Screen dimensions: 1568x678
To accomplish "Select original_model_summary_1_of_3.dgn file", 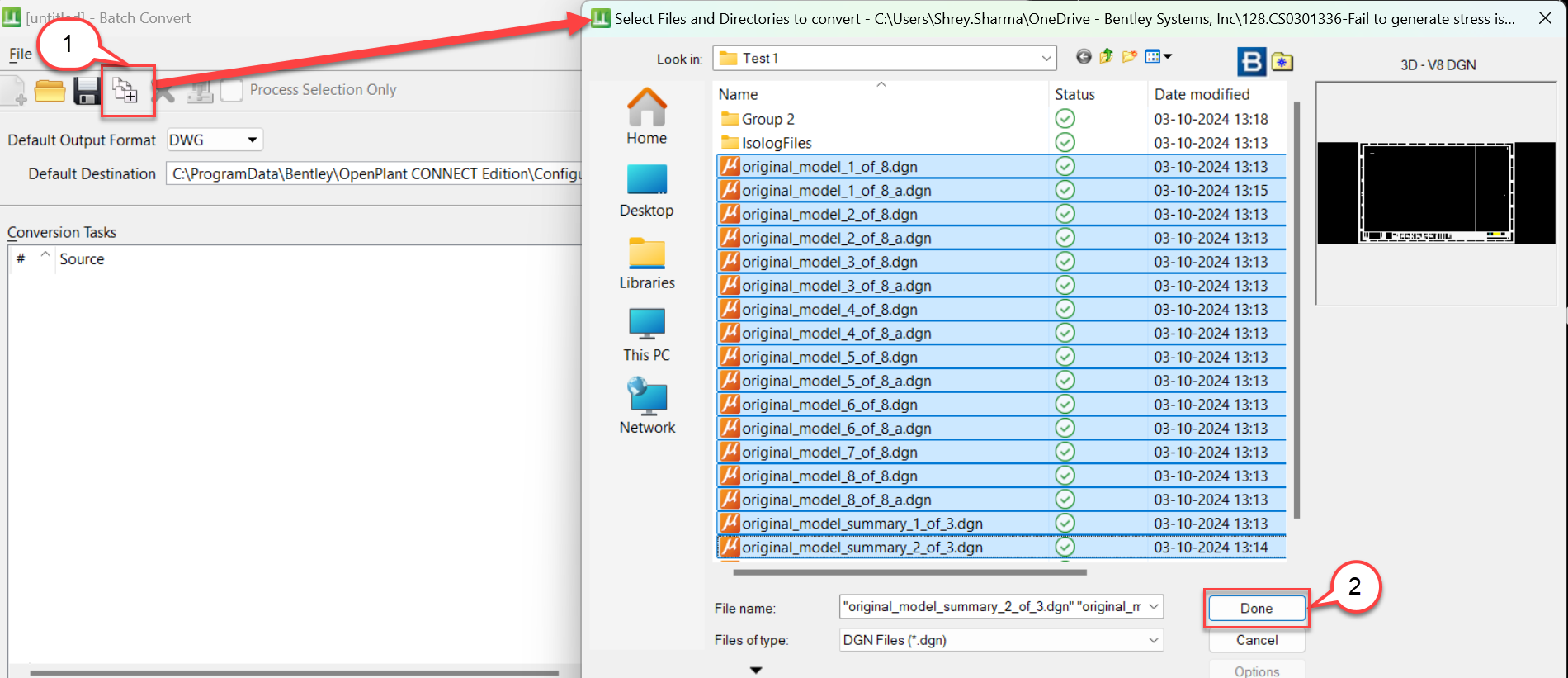I will click(x=1000, y=524).
